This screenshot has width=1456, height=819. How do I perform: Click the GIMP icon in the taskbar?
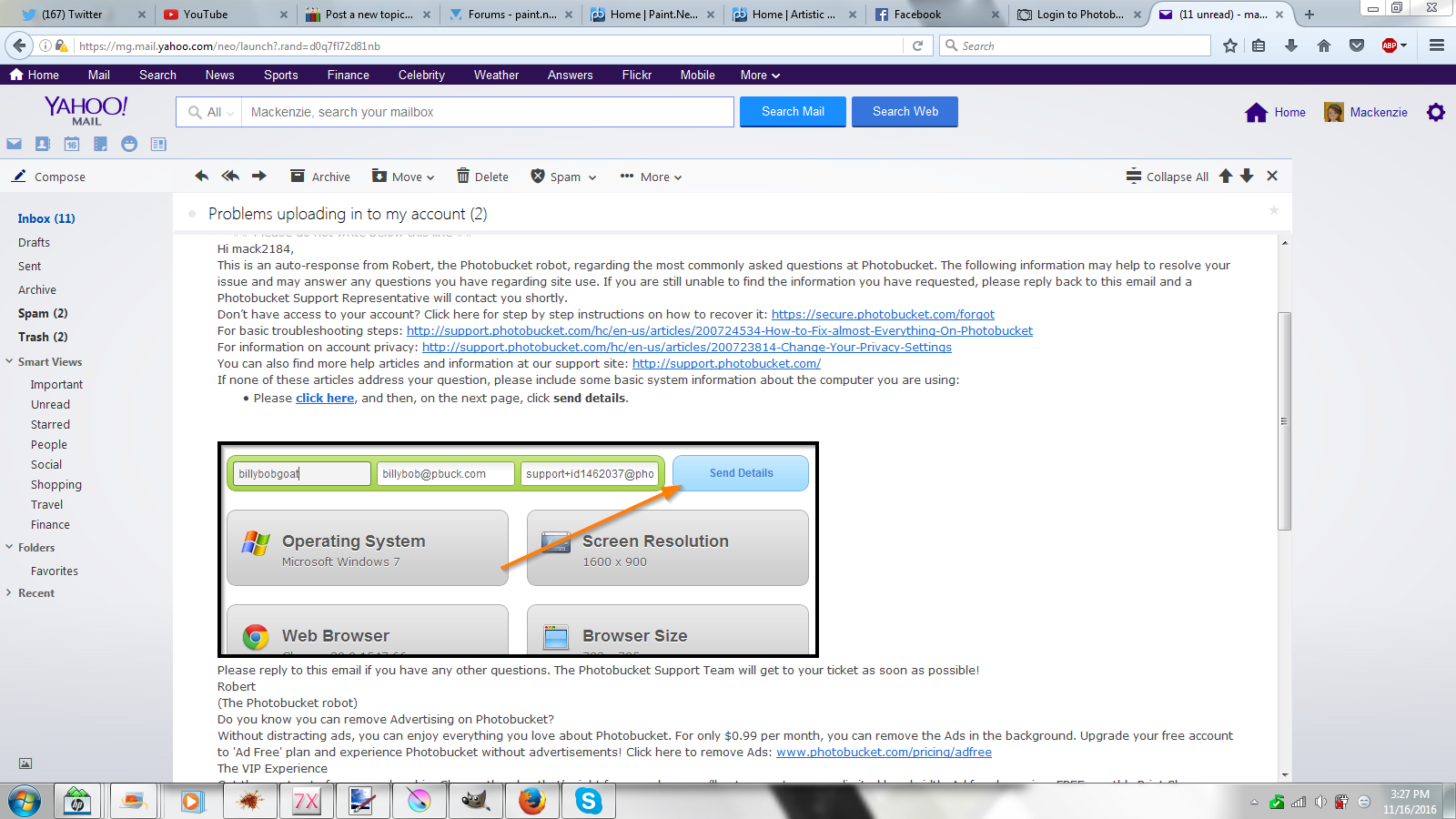476,801
